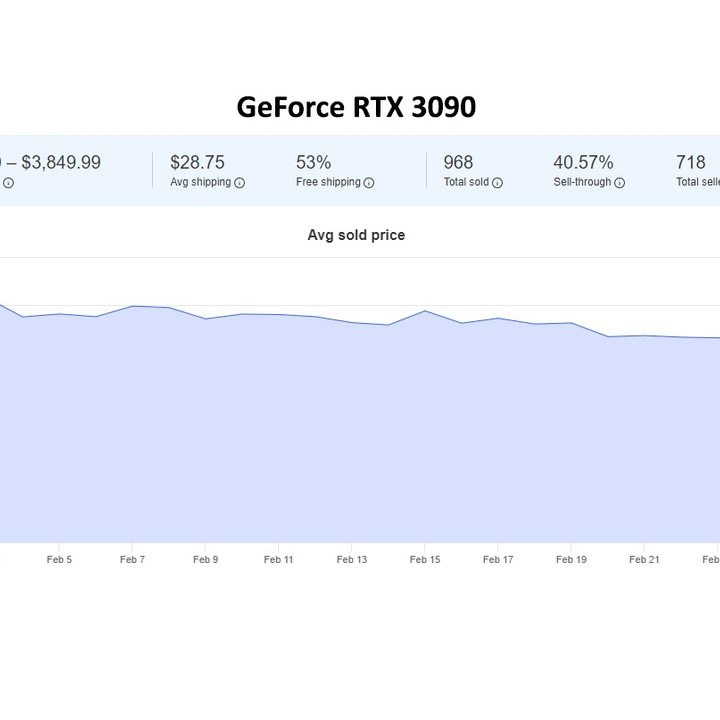720x720 pixels.
Task: Click the Feb 15 axis label
Action: point(425,559)
